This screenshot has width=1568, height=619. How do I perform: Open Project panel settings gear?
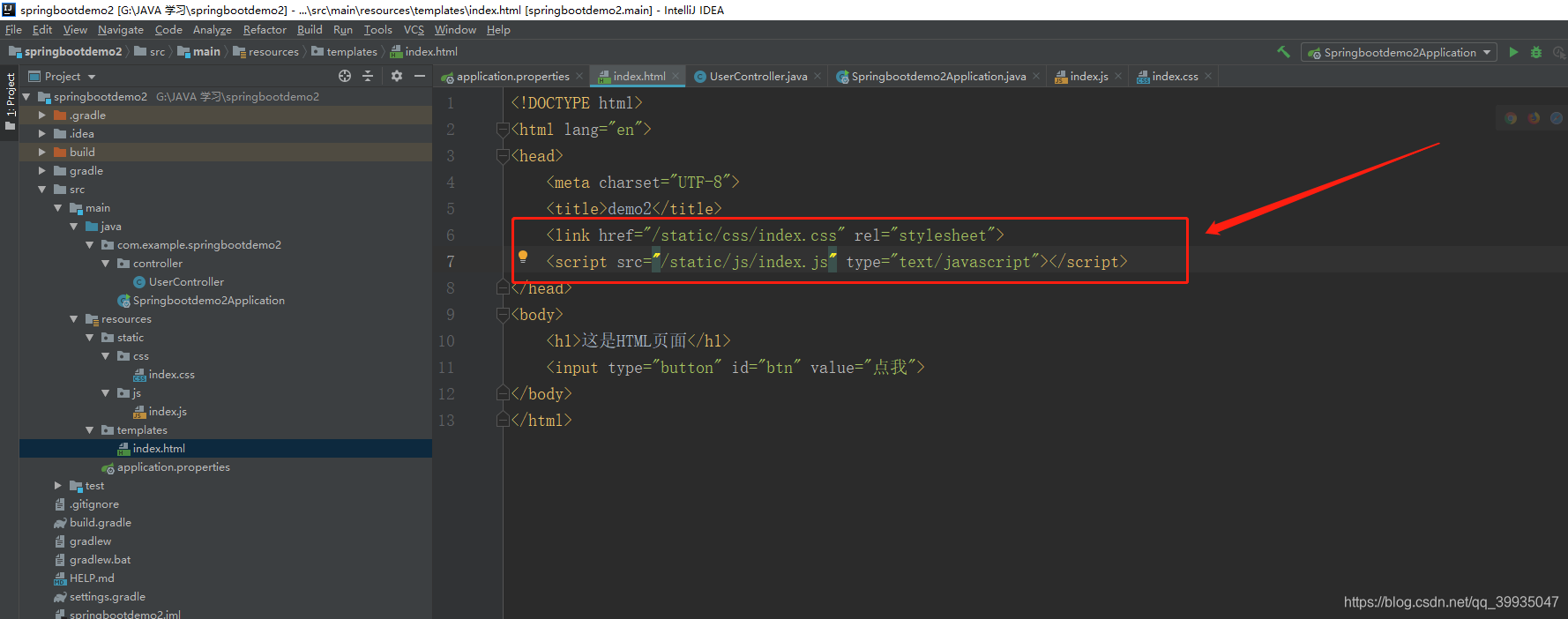pyautogui.click(x=397, y=76)
